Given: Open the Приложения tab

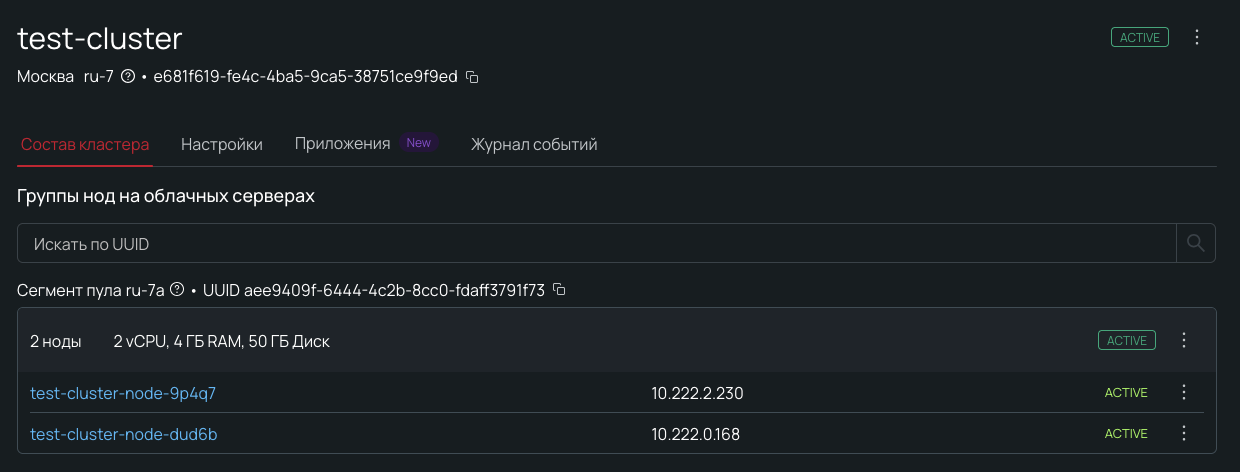Looking at the screenshot, I should coord(342,144).
